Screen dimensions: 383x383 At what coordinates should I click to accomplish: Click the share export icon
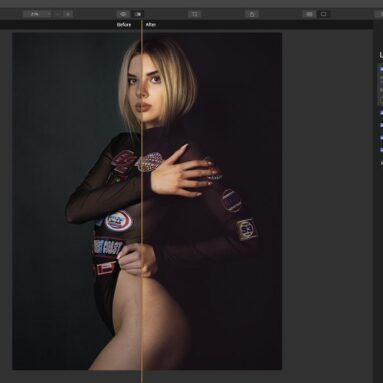pyautogui.click(x=252, y=14)
